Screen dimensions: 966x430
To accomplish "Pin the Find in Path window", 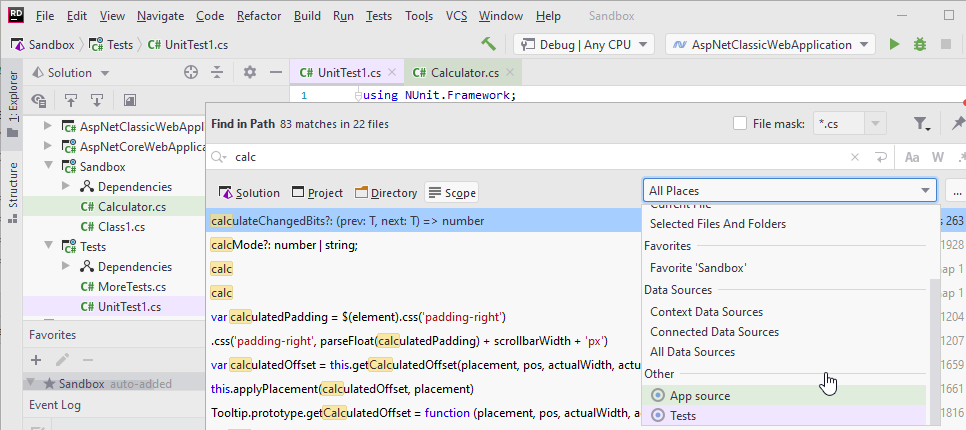I will 958,123.
